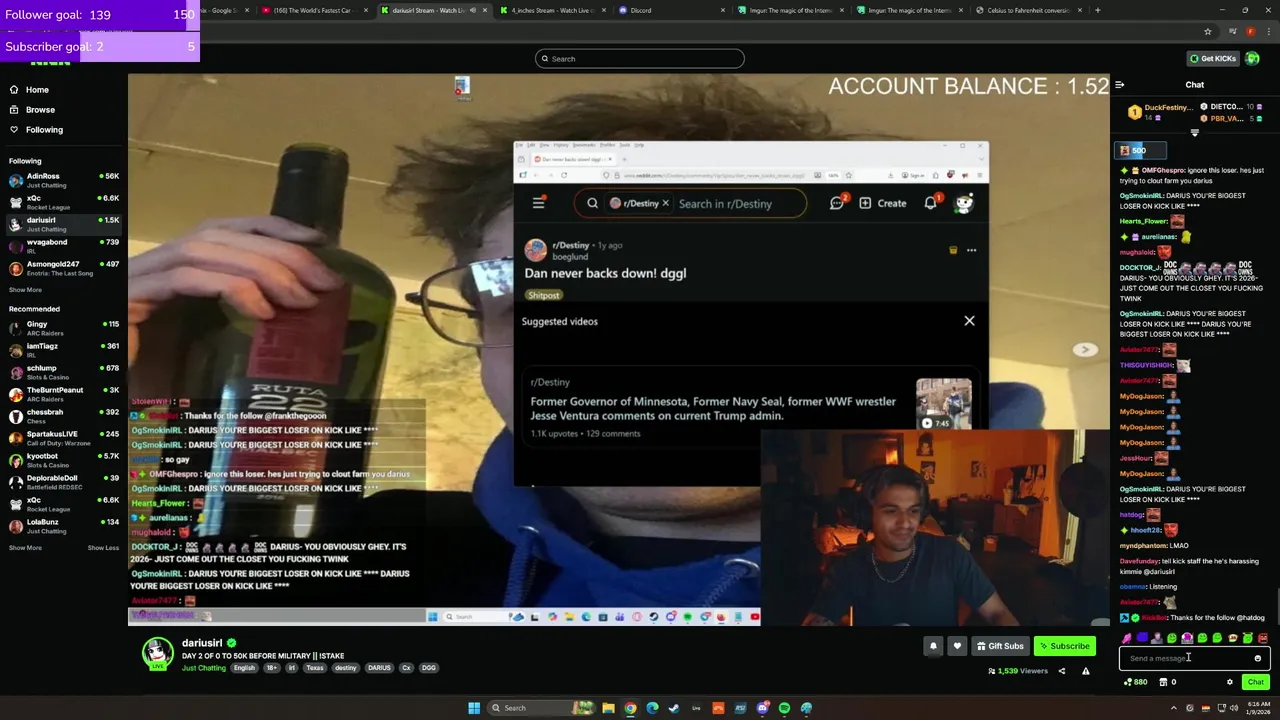The image size is (1280, 720).
Task: Click the share stream icon
Action: [x=1062, y=671]
